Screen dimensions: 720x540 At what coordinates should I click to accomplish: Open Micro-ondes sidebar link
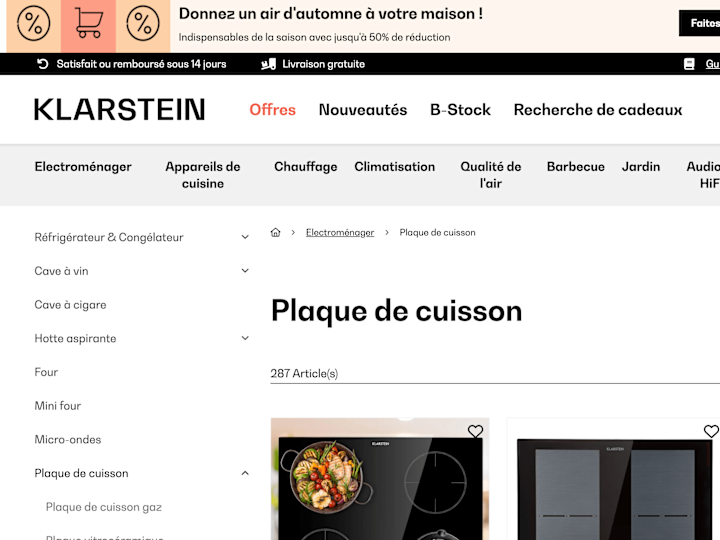pos(68,439)
